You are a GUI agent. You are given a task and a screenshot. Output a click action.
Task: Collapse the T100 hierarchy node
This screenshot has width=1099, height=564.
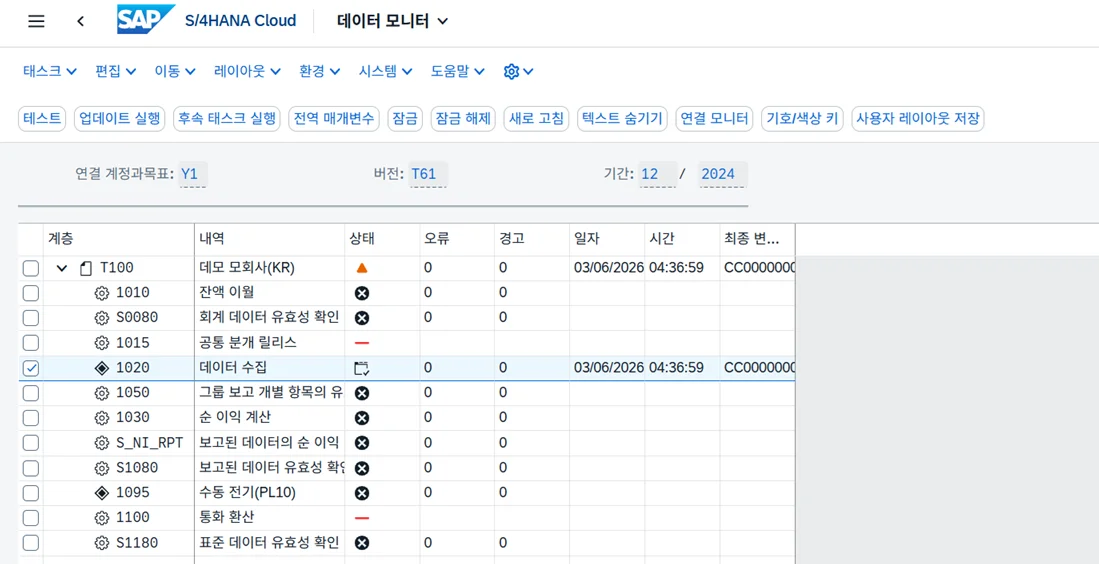click(62, 268)
